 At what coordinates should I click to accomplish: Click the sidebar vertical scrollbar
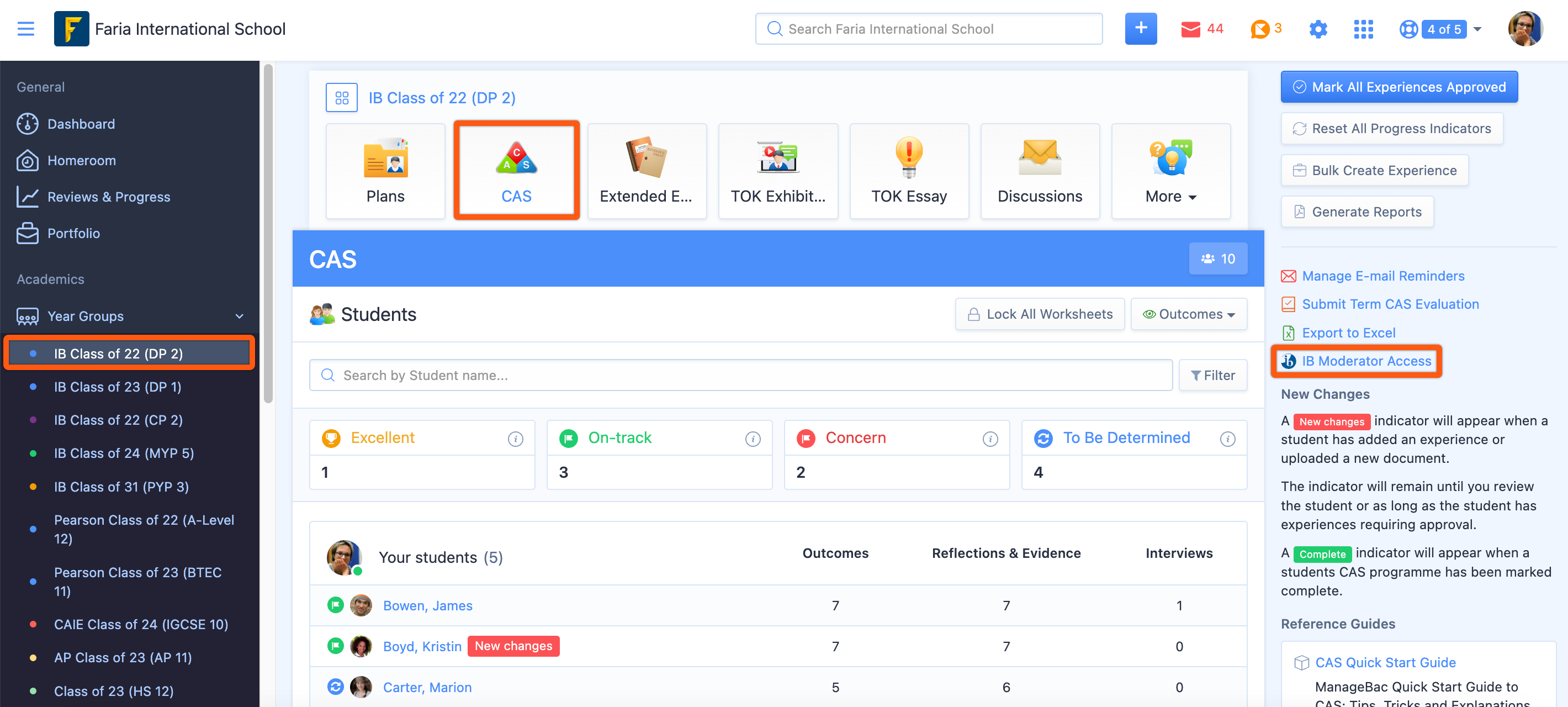pyautogui.click(x=268, y=233)
